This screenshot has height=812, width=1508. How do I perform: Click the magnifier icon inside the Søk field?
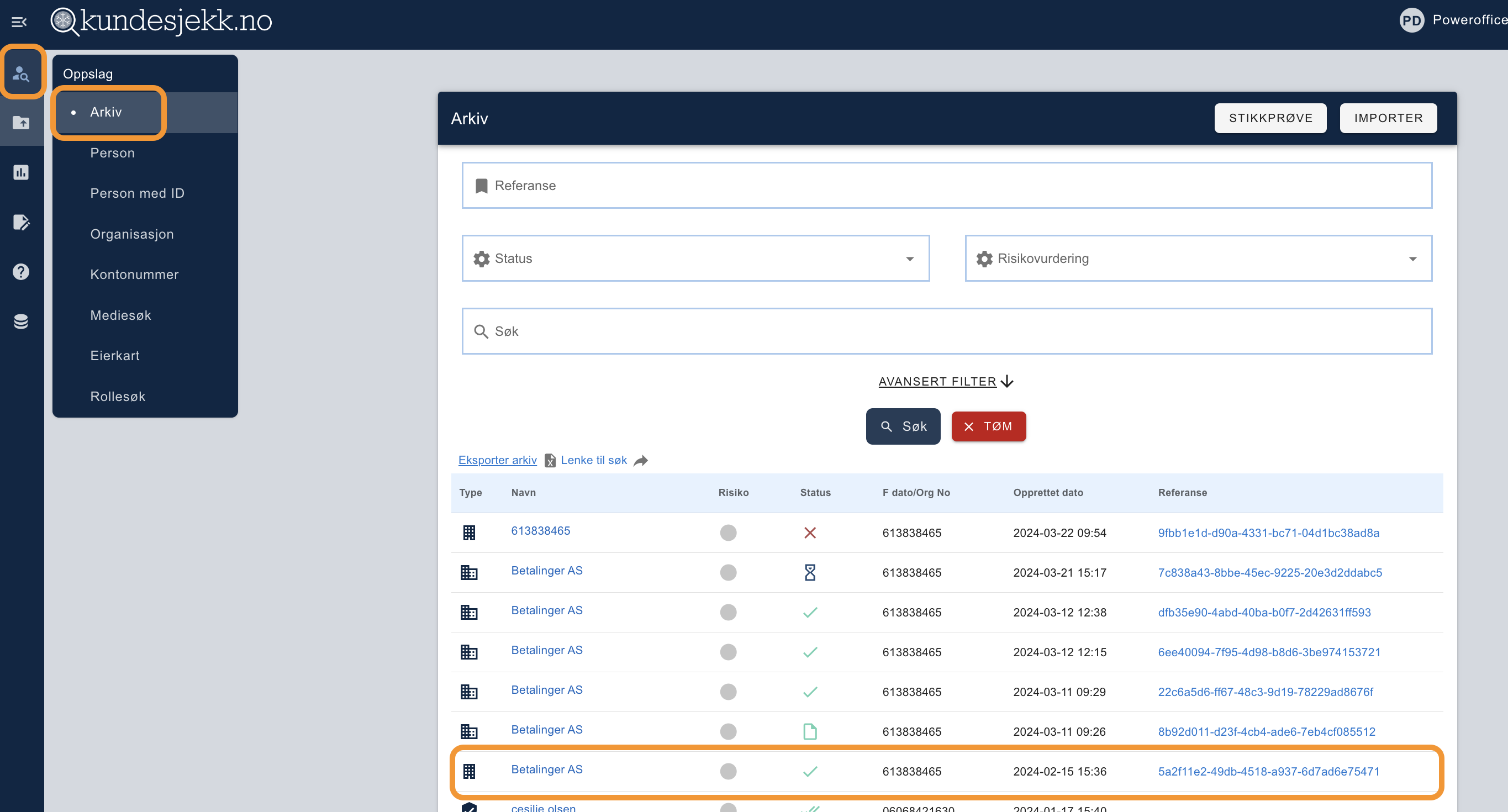click(x=481, y=331)
